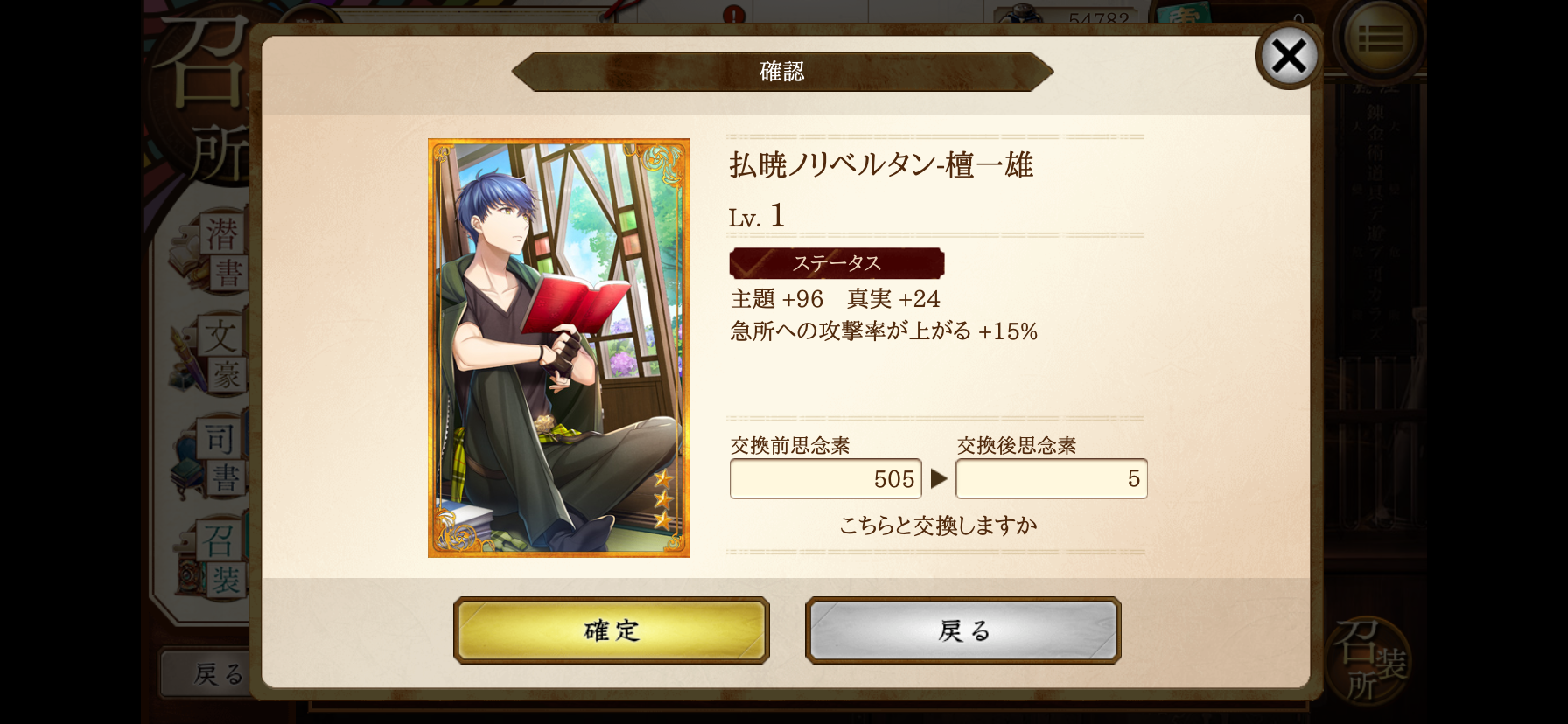Click the 払暁ノリベルタン card illustration
Viewport: 1568px width, 724px height.
[559, 348]
